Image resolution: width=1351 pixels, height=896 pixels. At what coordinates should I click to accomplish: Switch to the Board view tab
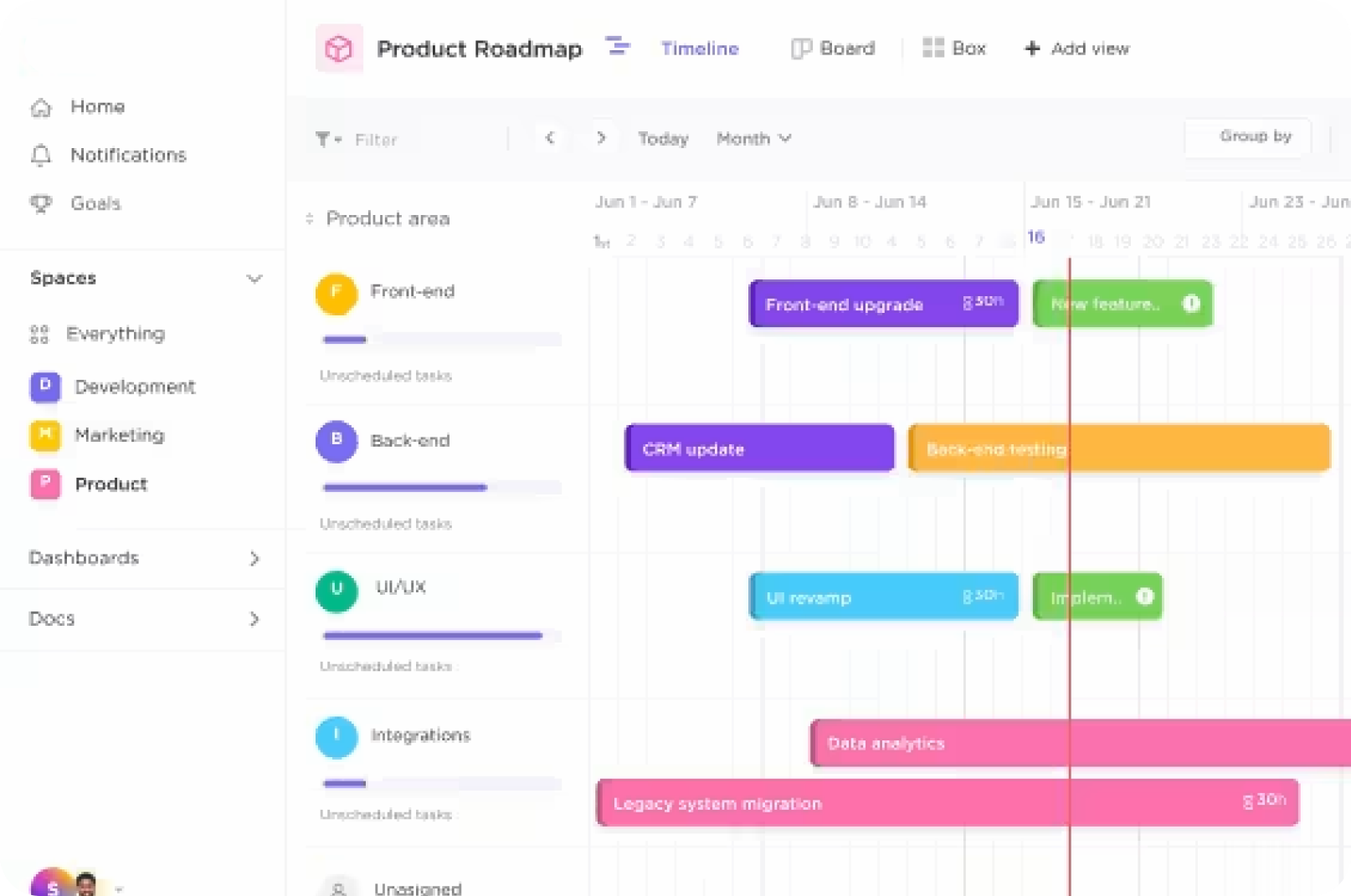tap(833, 49)
